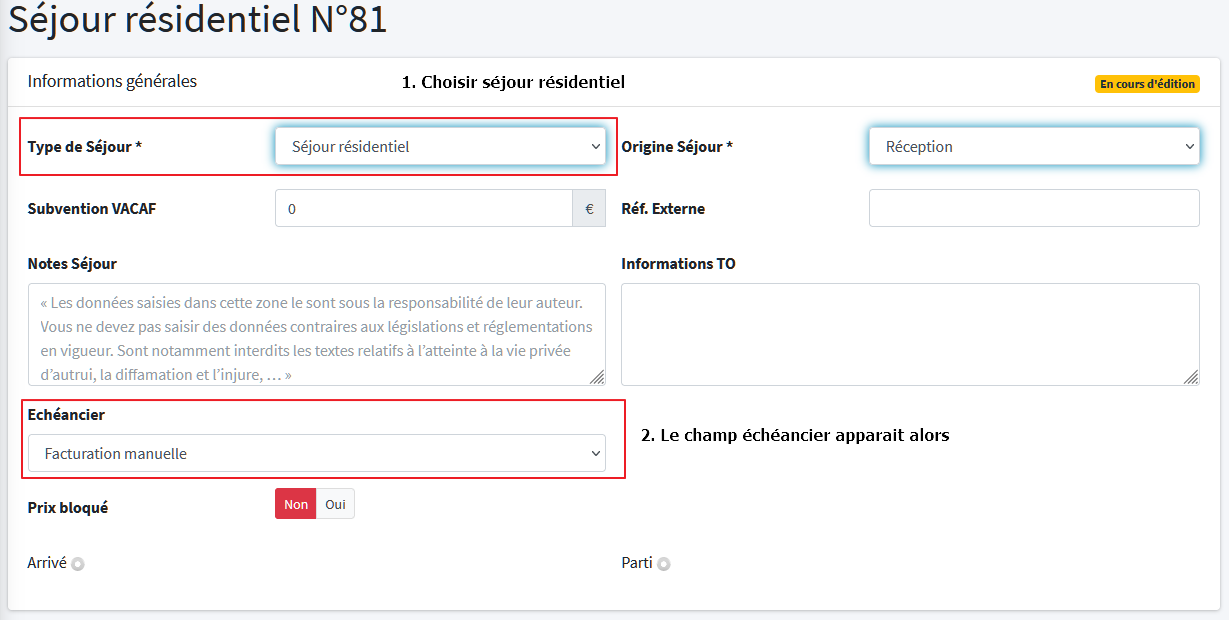Focus the Subvention VACAF amount field
This screenshot has height=620, width=1229.
(423, 209)
